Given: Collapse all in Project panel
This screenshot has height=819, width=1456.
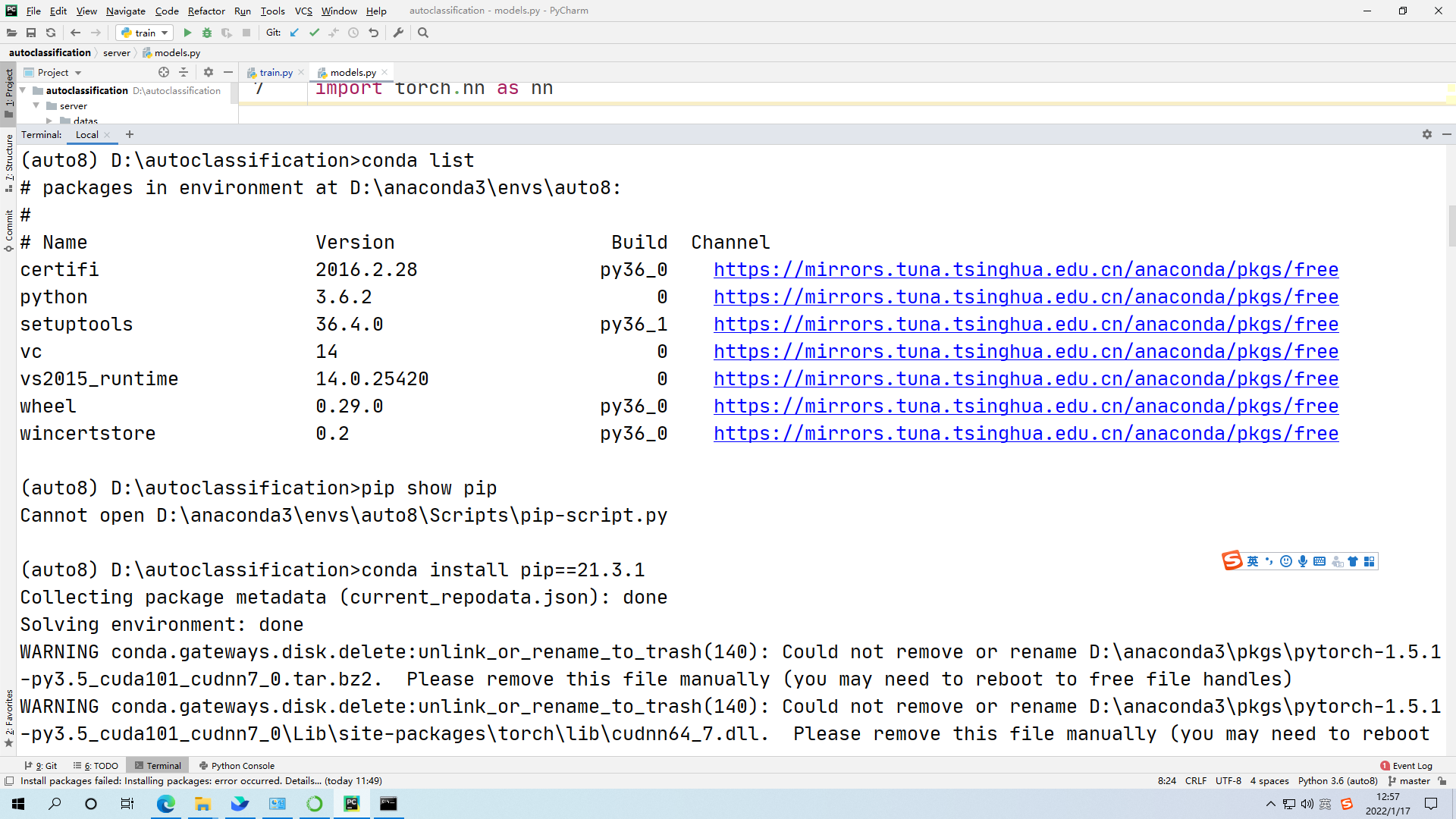Looking at the screenshot, I should [x=184, y=72].
